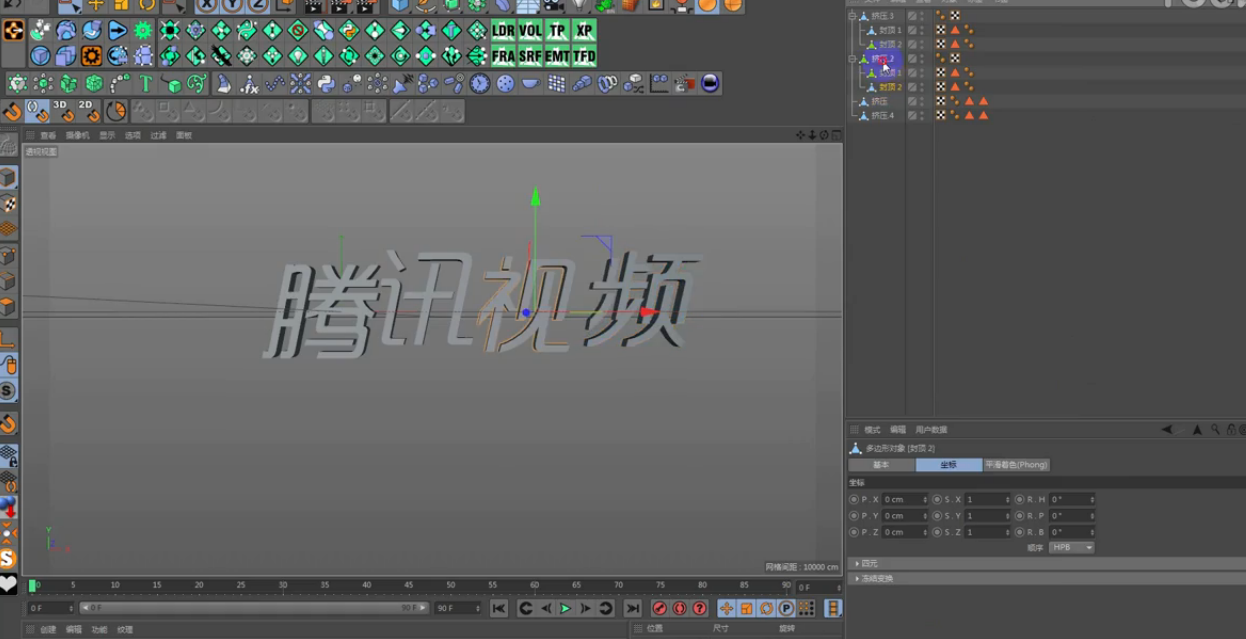Image resolution: width=1246 pixels, height=639 pixels.
Task: Click the sound speaker effector icon
Action: point(403,84)
